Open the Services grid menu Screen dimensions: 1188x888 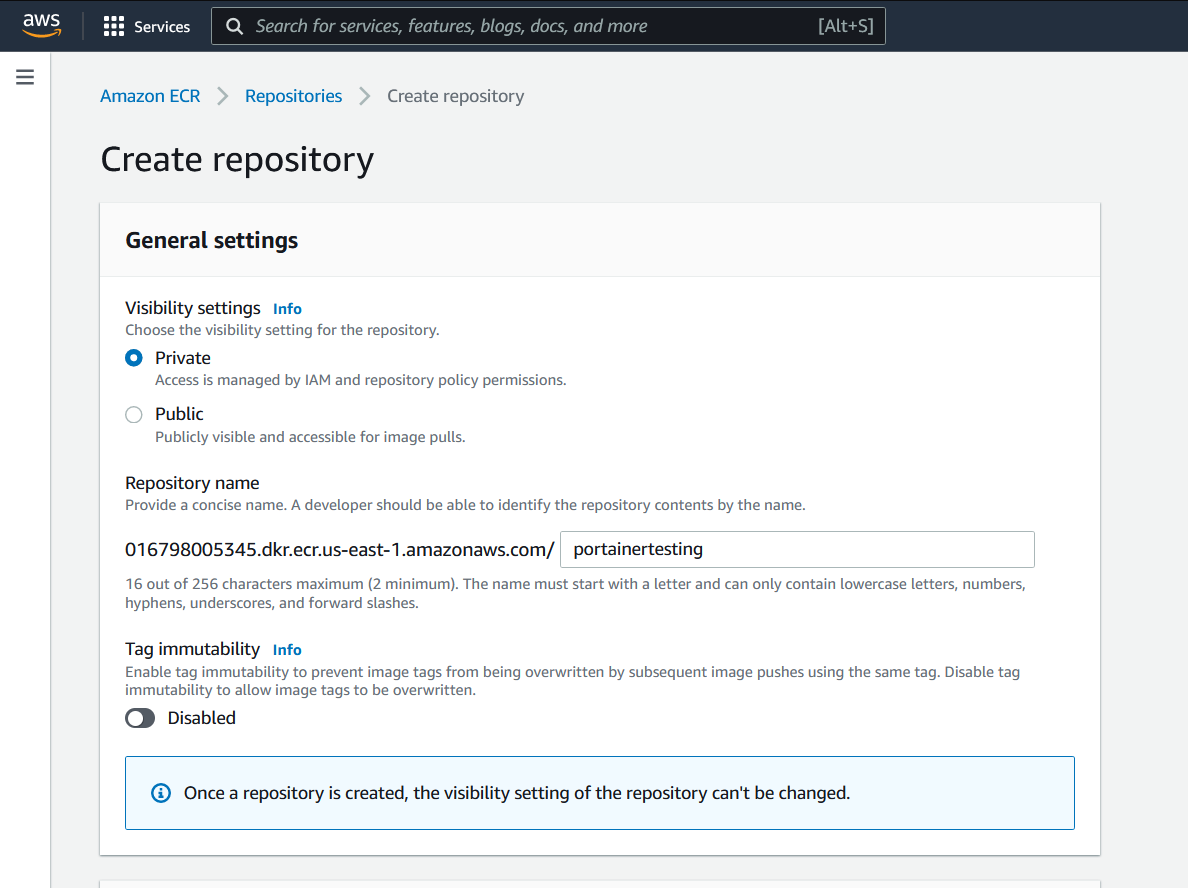pyautogui.click(x=114, y=27)
